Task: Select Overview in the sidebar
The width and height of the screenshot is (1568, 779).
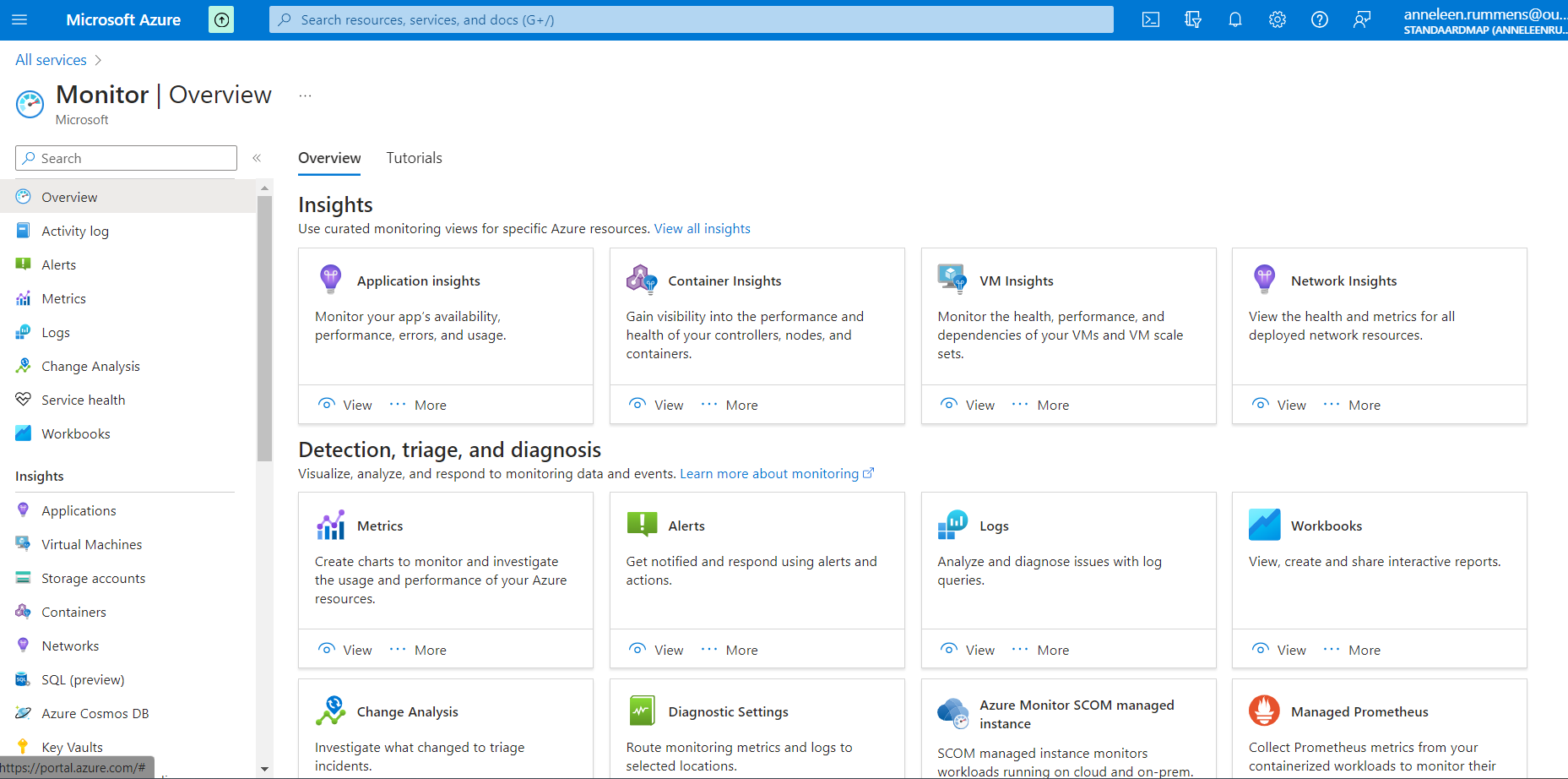Action: [x=128, y=197]
